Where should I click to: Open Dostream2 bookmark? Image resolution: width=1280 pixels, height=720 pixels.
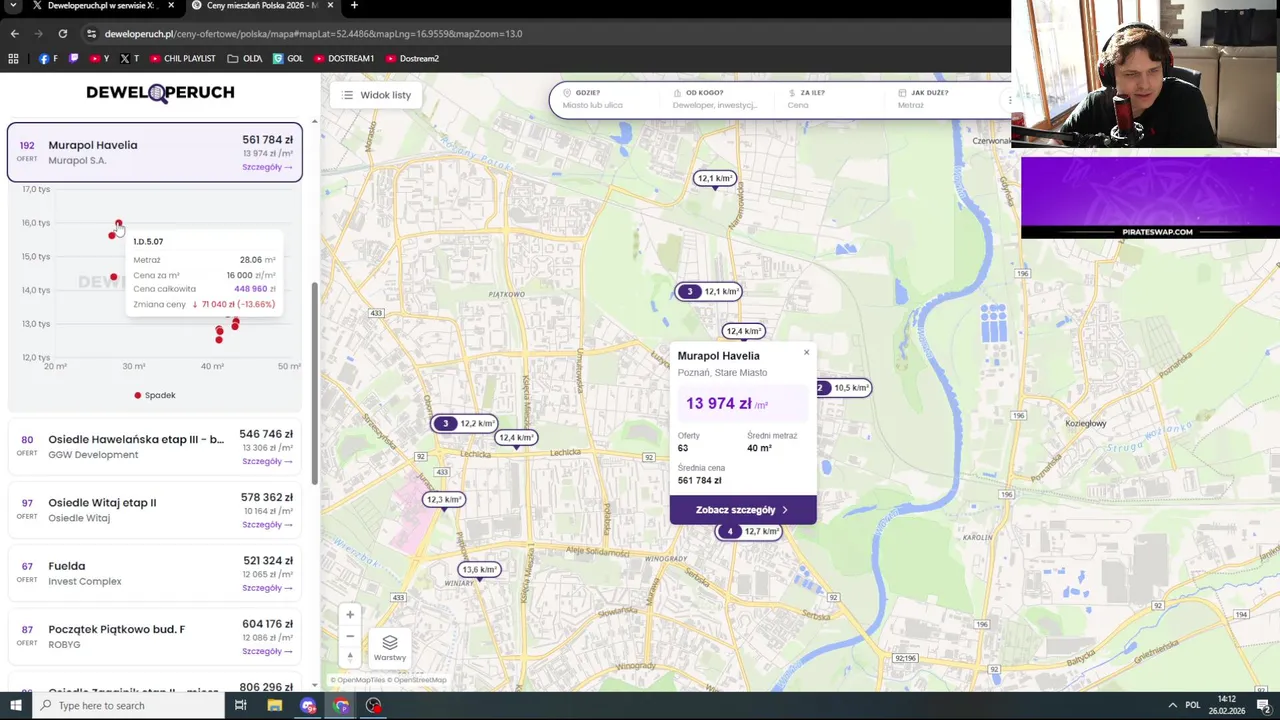tap(413, 59)
